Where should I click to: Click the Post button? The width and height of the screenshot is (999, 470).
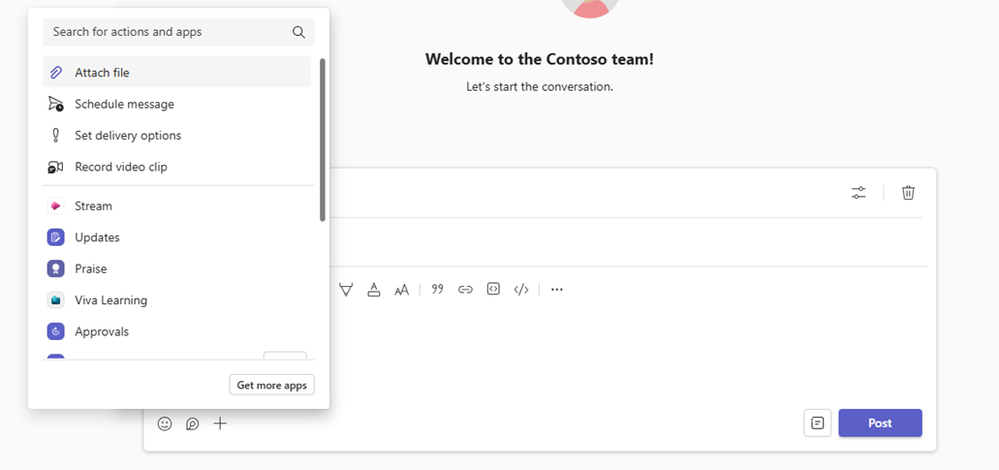(x=880, y=423)
